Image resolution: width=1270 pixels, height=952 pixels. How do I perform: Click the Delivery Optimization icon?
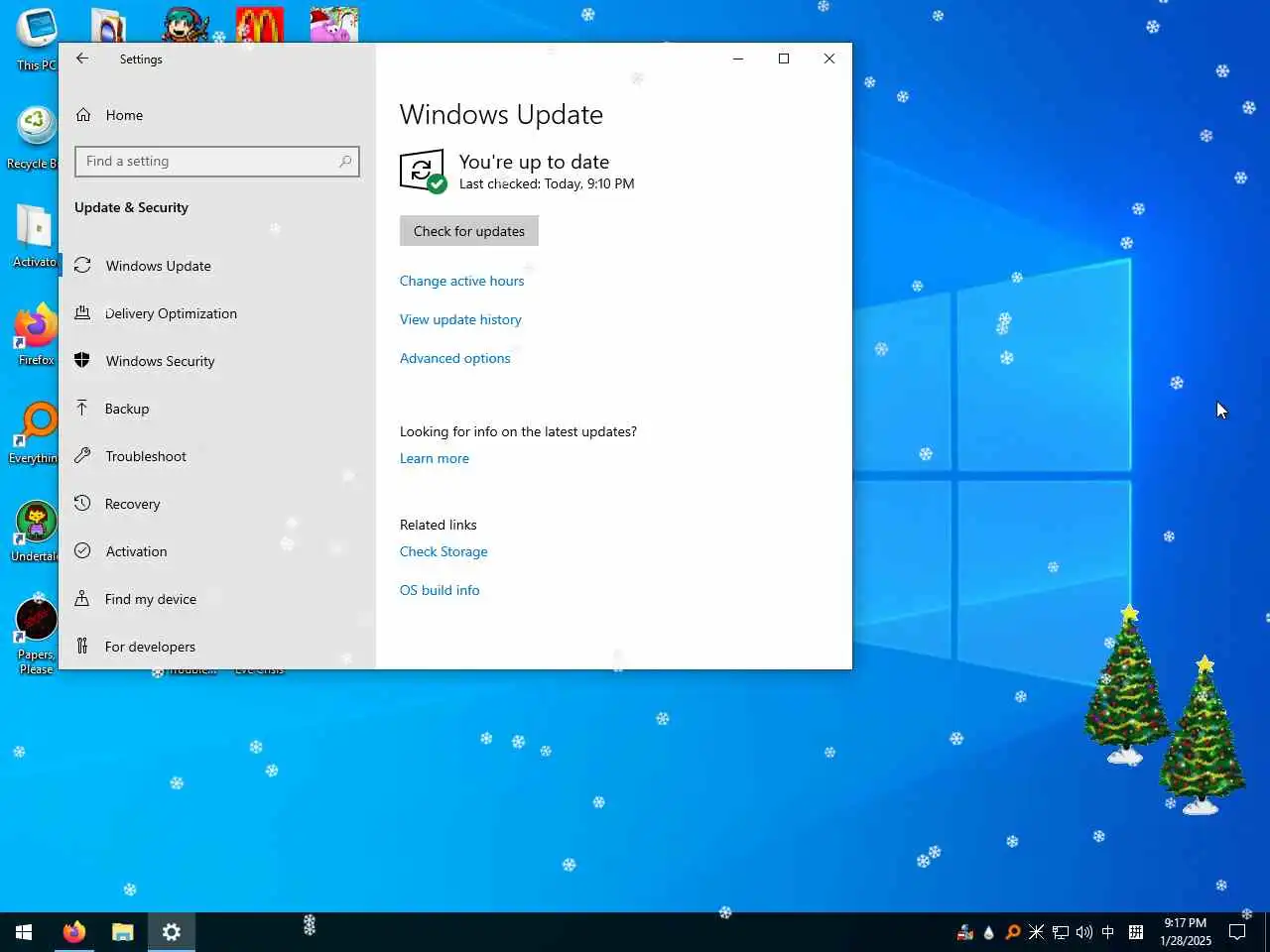82,312
